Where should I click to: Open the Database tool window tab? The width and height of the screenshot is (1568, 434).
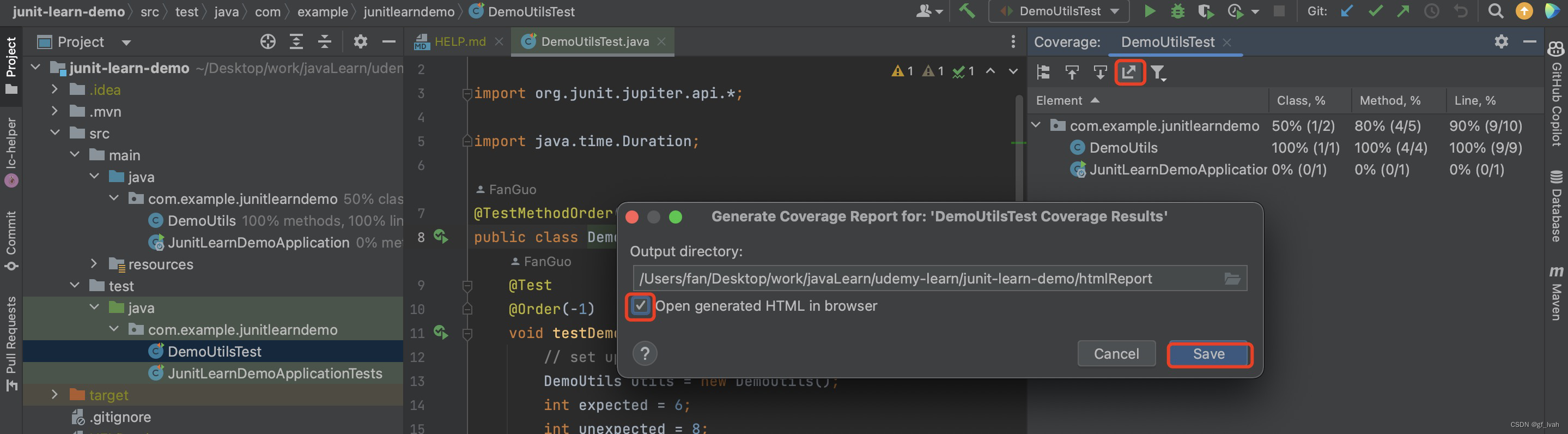(1556, 206)
